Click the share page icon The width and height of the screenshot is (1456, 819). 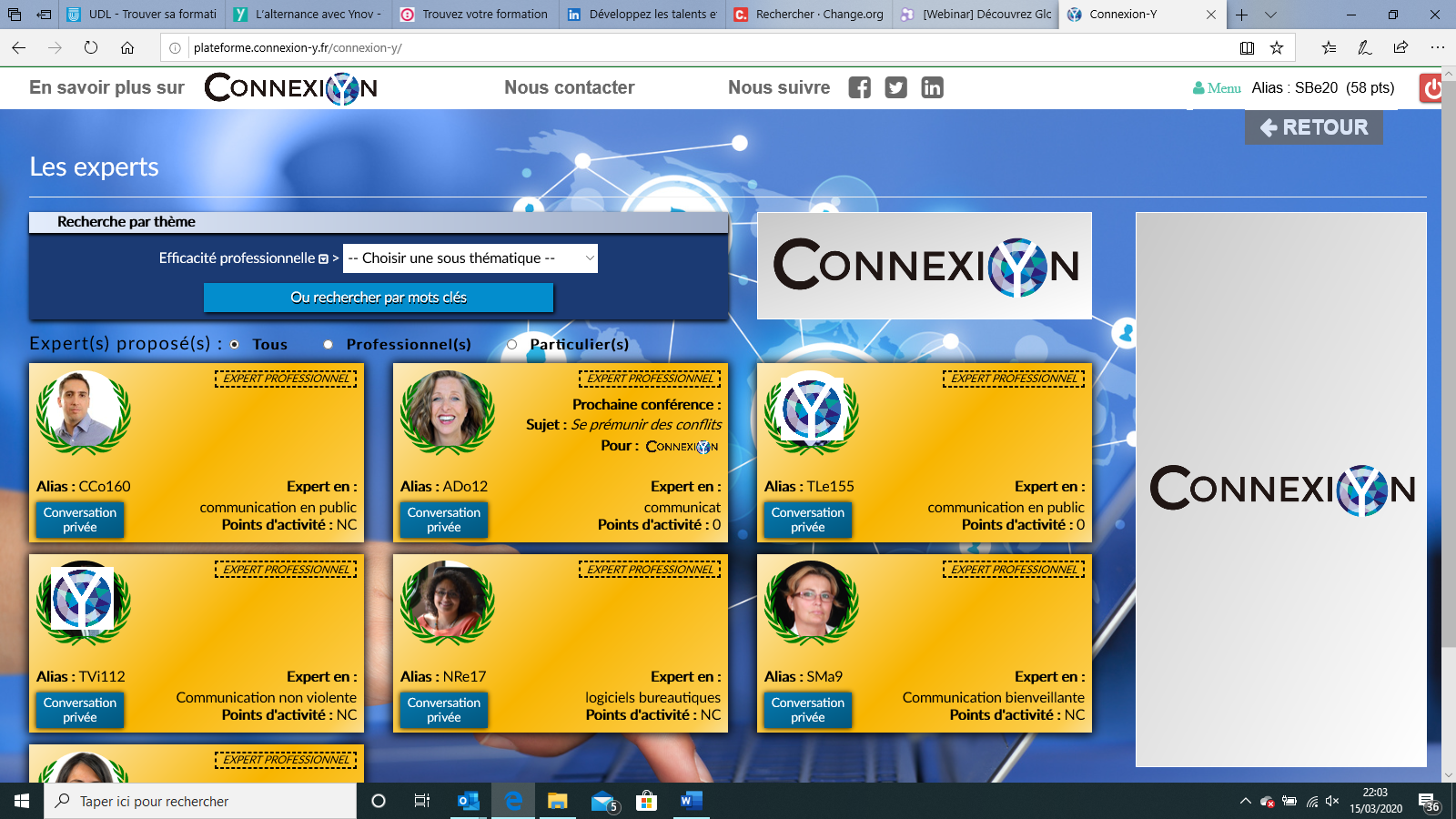pos(1400,47)
